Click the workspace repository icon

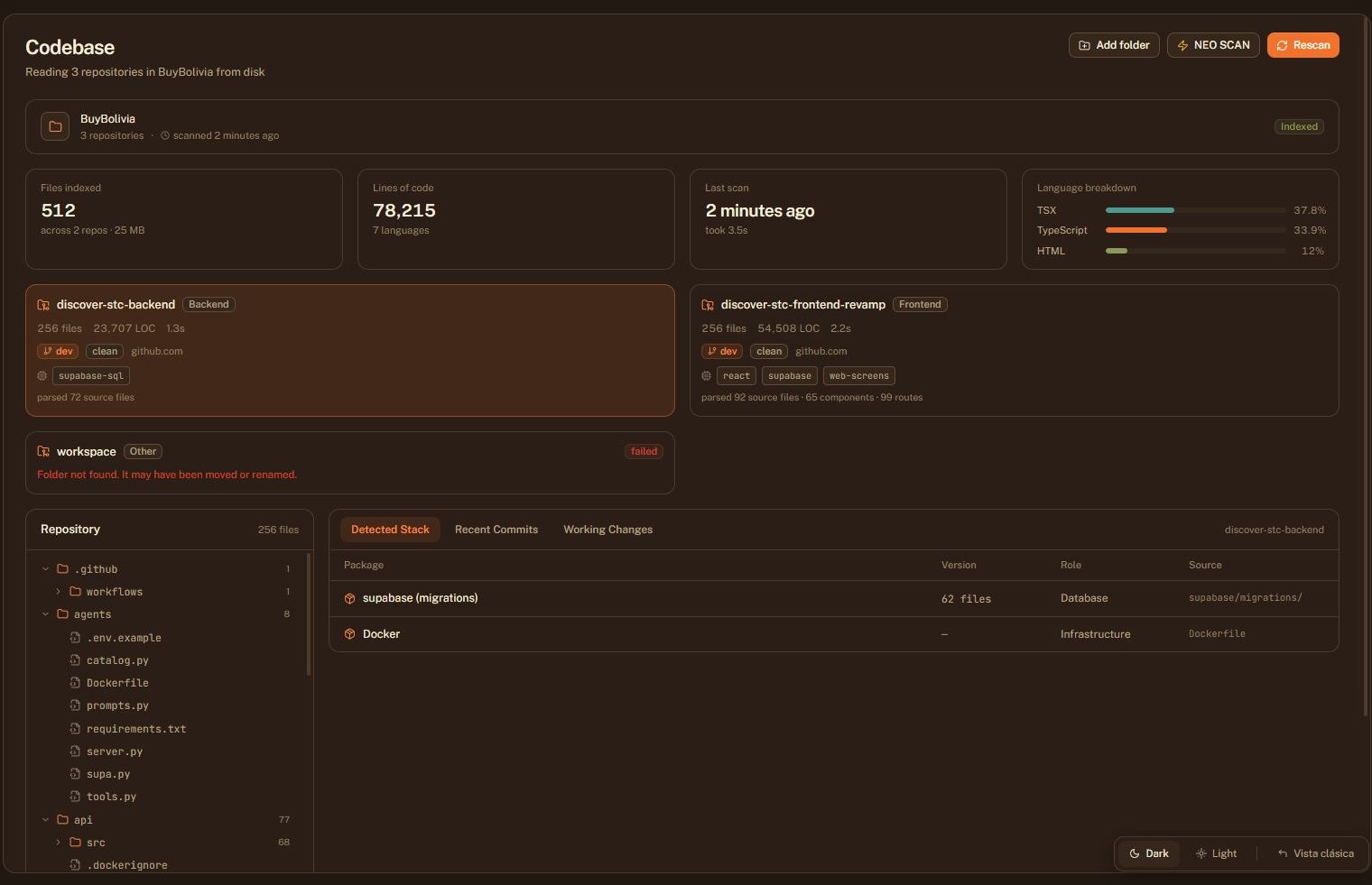[x=43, y=452]
